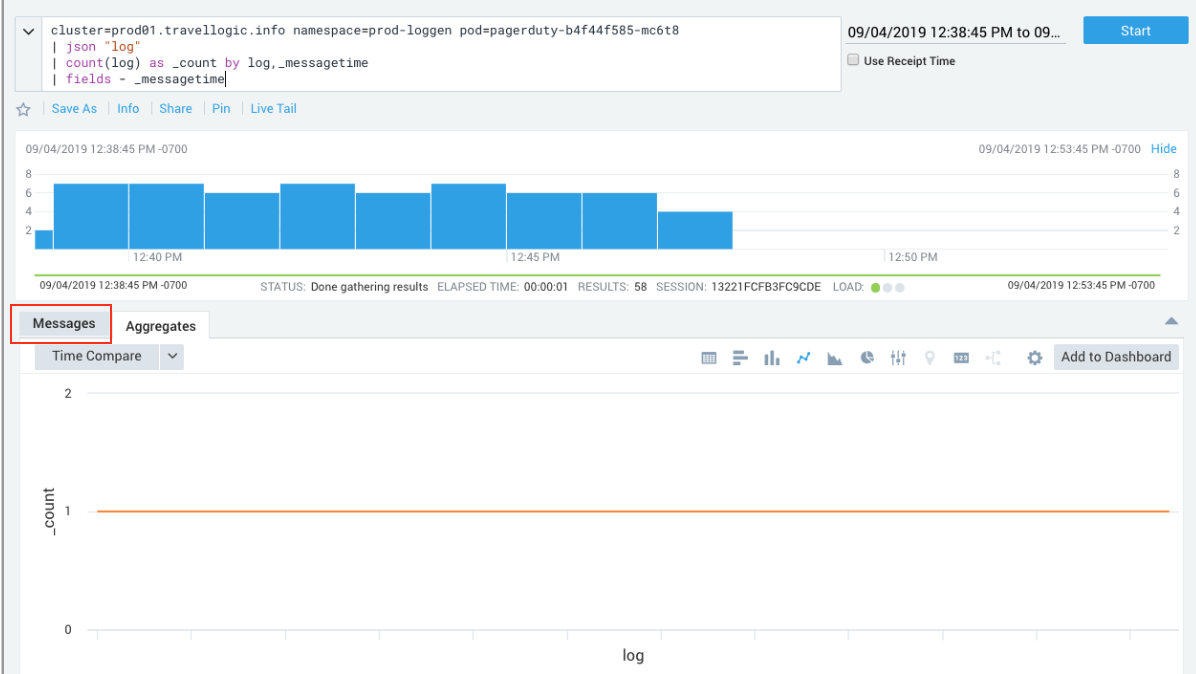Screen dimensions: 1196x674
Task: Select the column chart icon
Action: pos(771,358)
